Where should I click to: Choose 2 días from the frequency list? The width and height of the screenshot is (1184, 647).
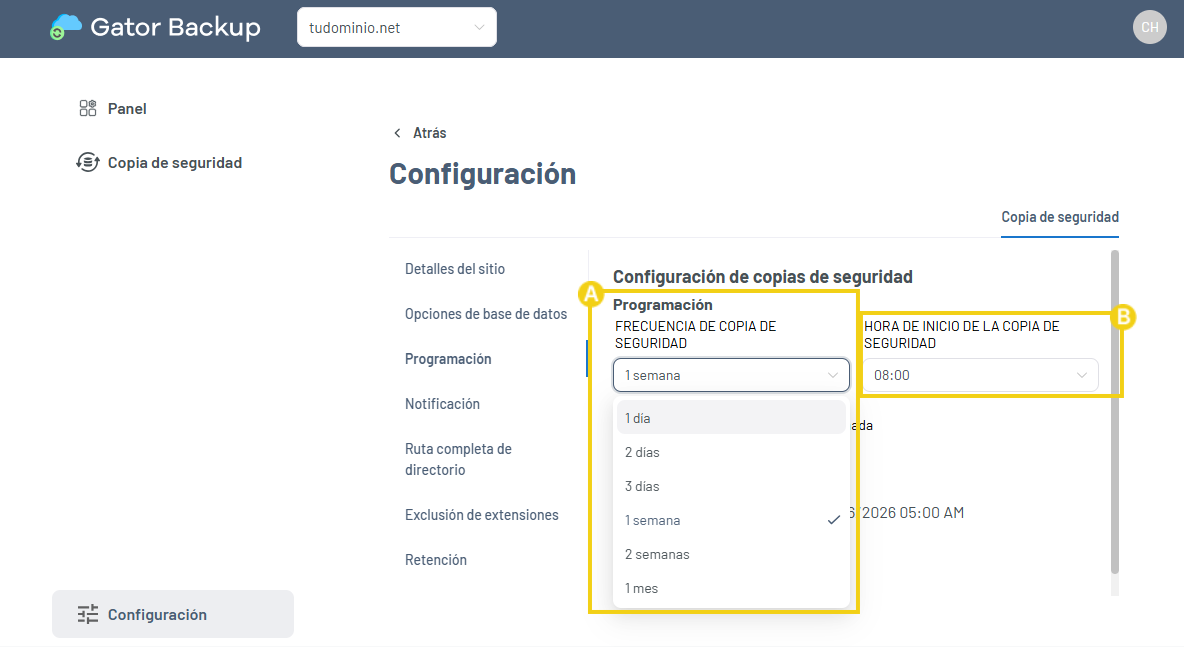tap(731, 452)
